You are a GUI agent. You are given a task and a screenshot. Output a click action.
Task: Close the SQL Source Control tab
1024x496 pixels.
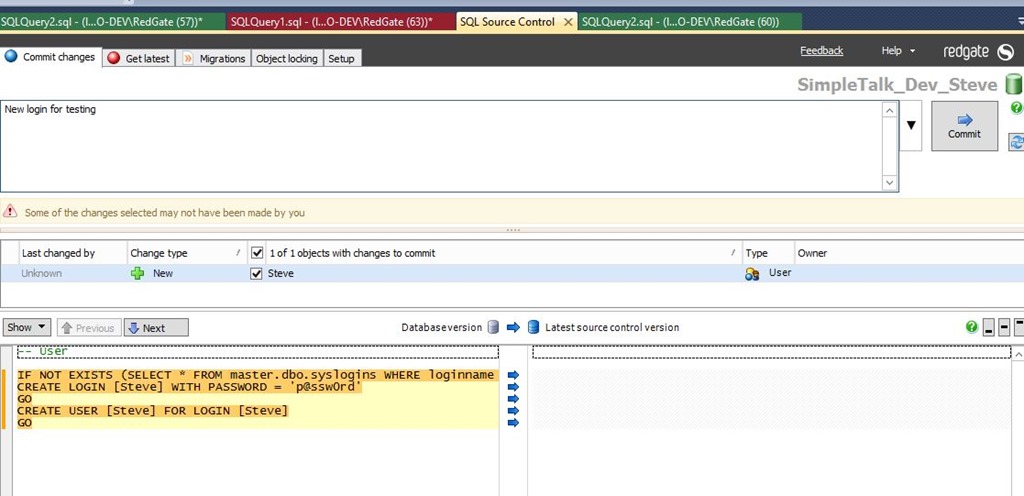pos(569,21)
